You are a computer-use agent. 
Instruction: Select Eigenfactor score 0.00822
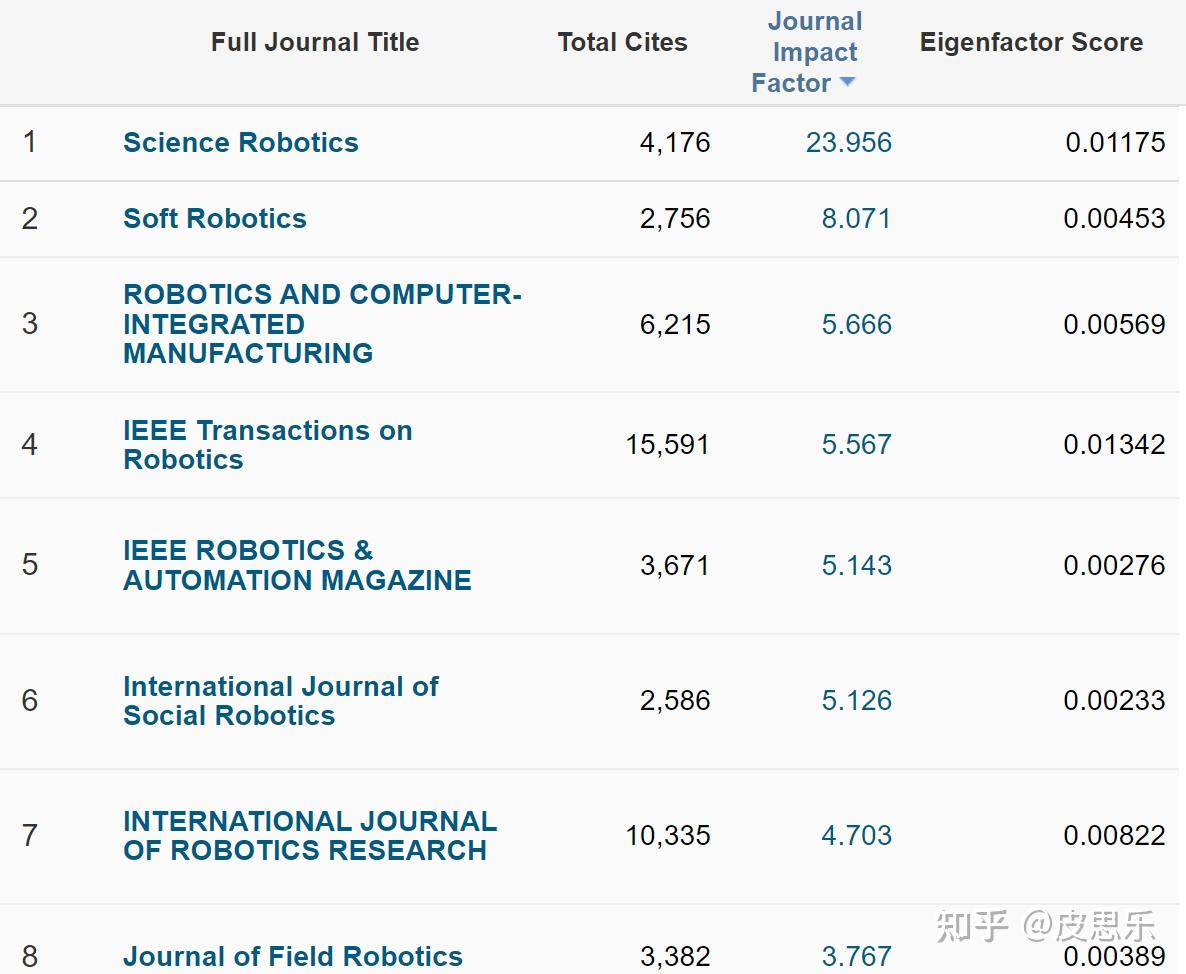click(1114, 836)
